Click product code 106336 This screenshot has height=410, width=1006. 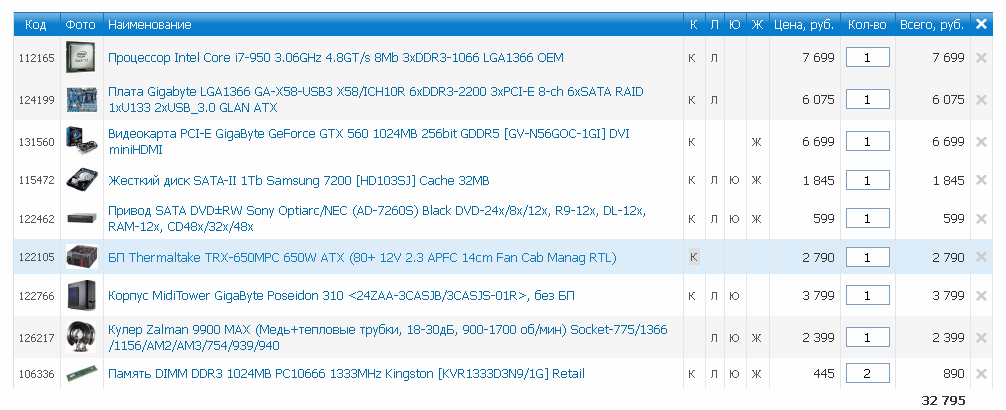[x=37, y=374]
